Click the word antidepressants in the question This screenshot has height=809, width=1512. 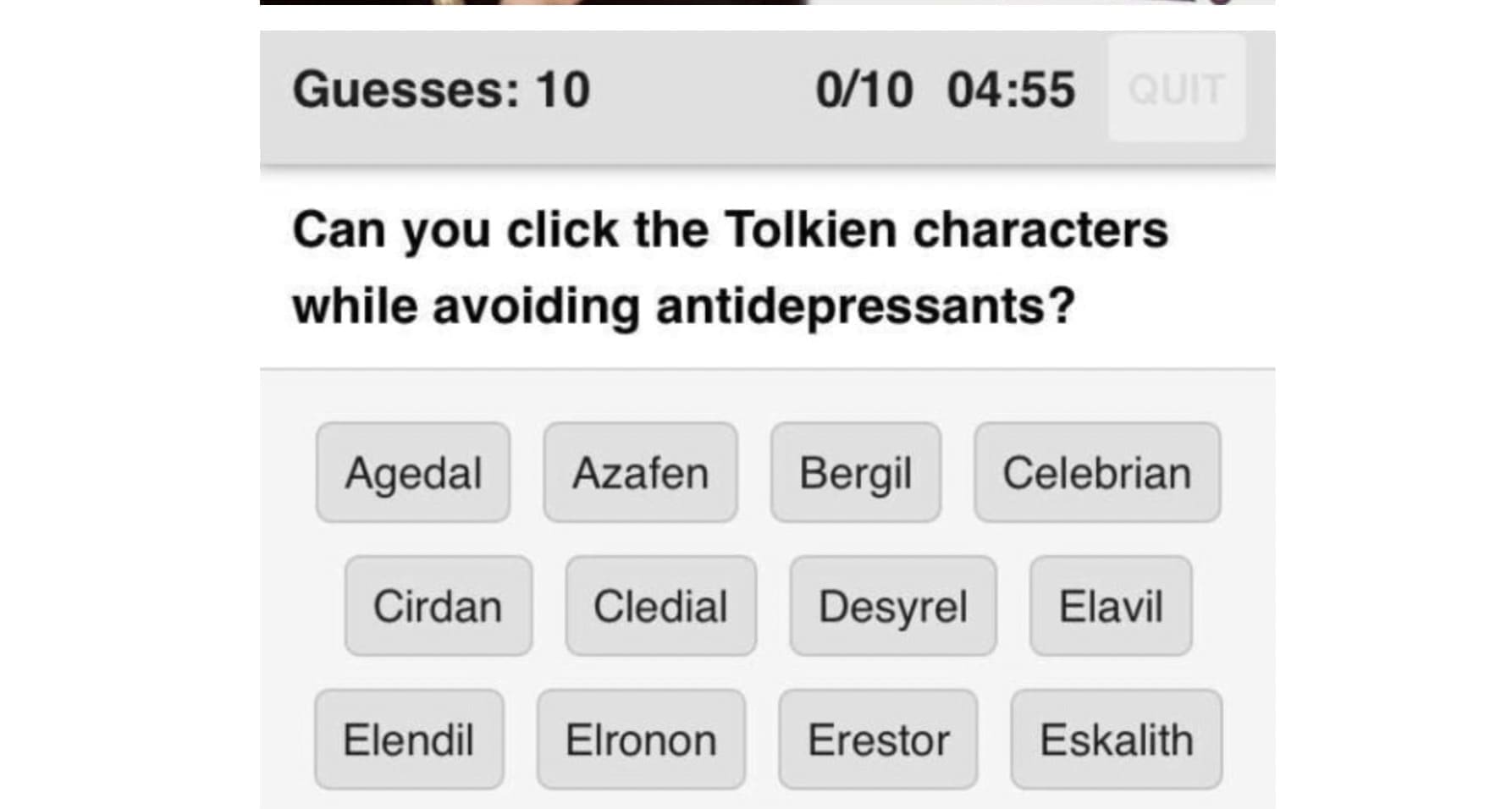pyautogui.click(x=864, y=305)
